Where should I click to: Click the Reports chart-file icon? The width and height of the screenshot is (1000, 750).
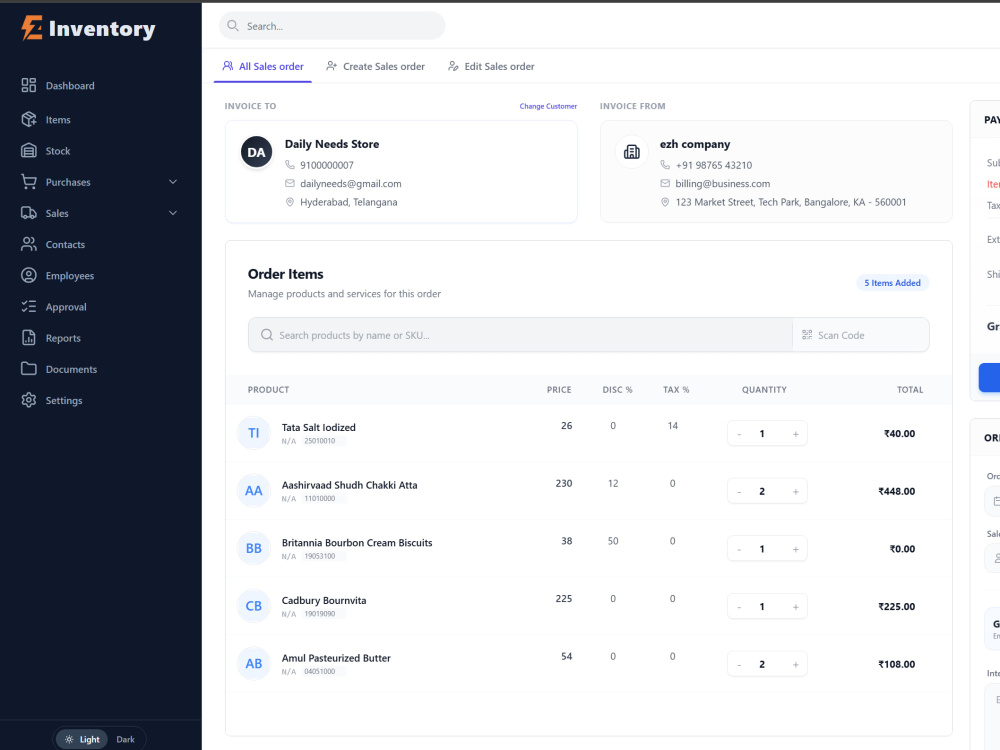point(29,338)
